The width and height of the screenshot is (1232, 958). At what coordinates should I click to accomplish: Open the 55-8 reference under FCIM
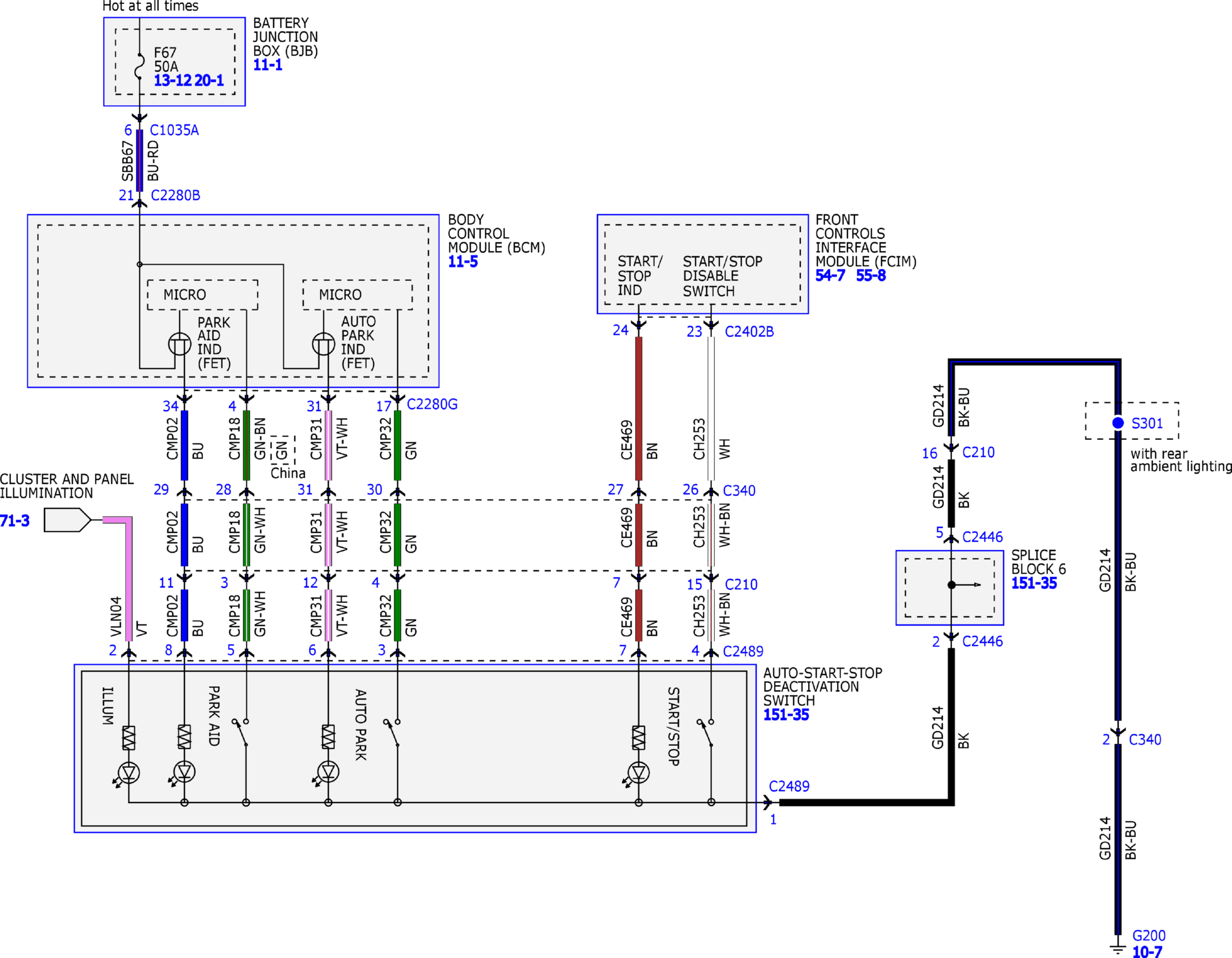tap(870, 275)
